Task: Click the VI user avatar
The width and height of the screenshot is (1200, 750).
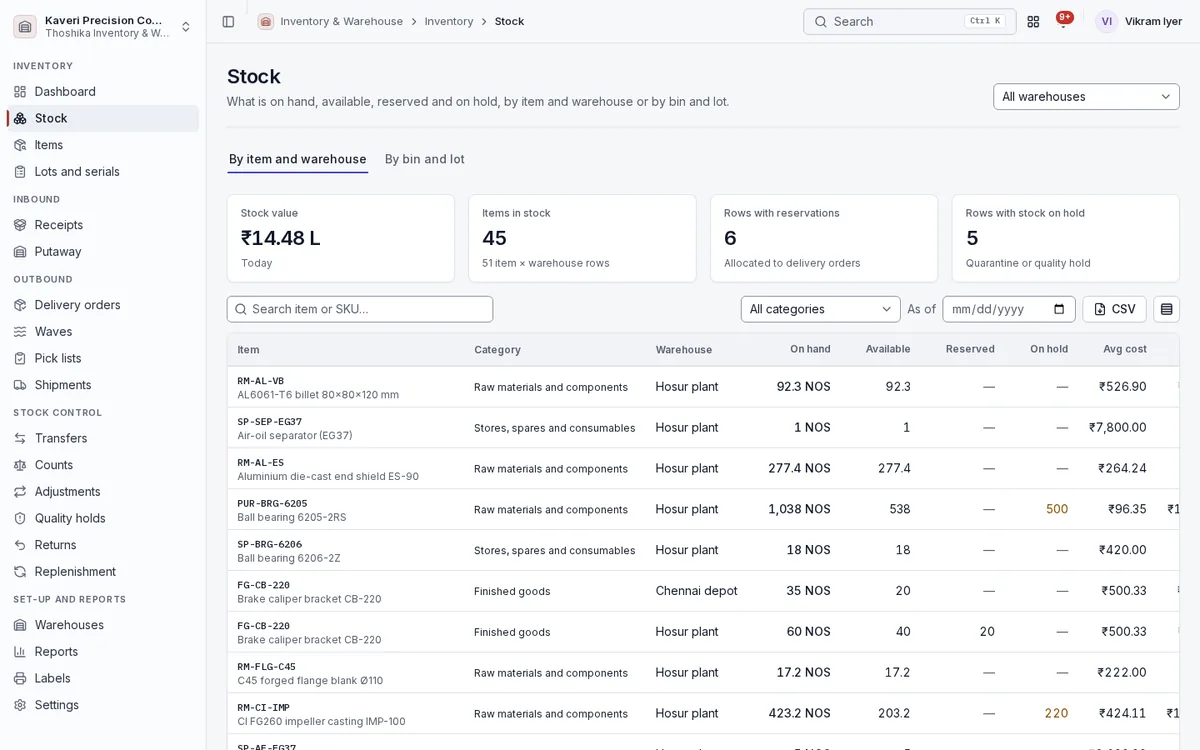Action: click(x=1106, y=21)
